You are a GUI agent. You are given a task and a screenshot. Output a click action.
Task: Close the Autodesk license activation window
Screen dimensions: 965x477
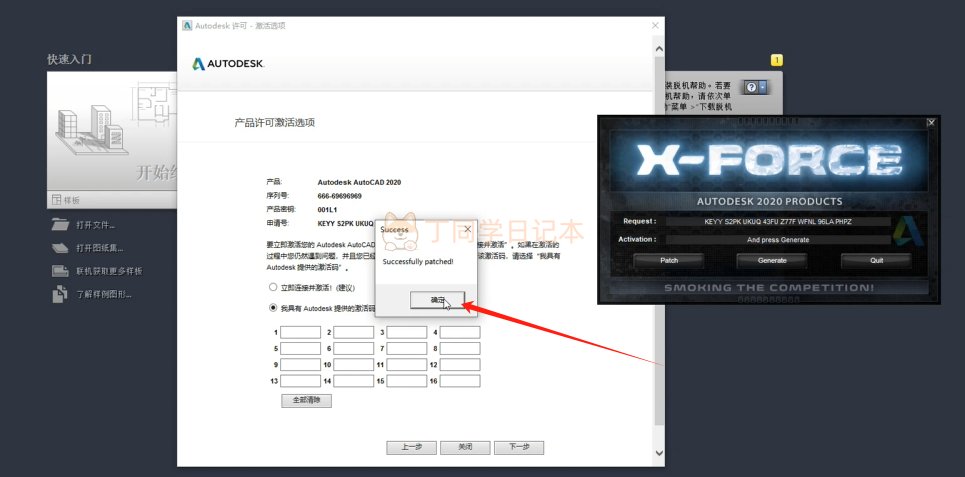tap(655, 25)
